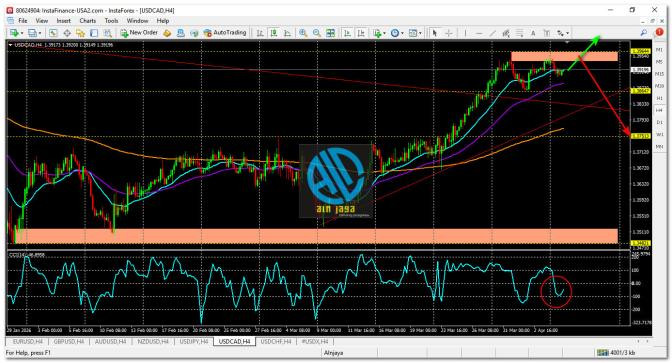
Task: Open the Templates dropdown
Action: tap(415, 33)
